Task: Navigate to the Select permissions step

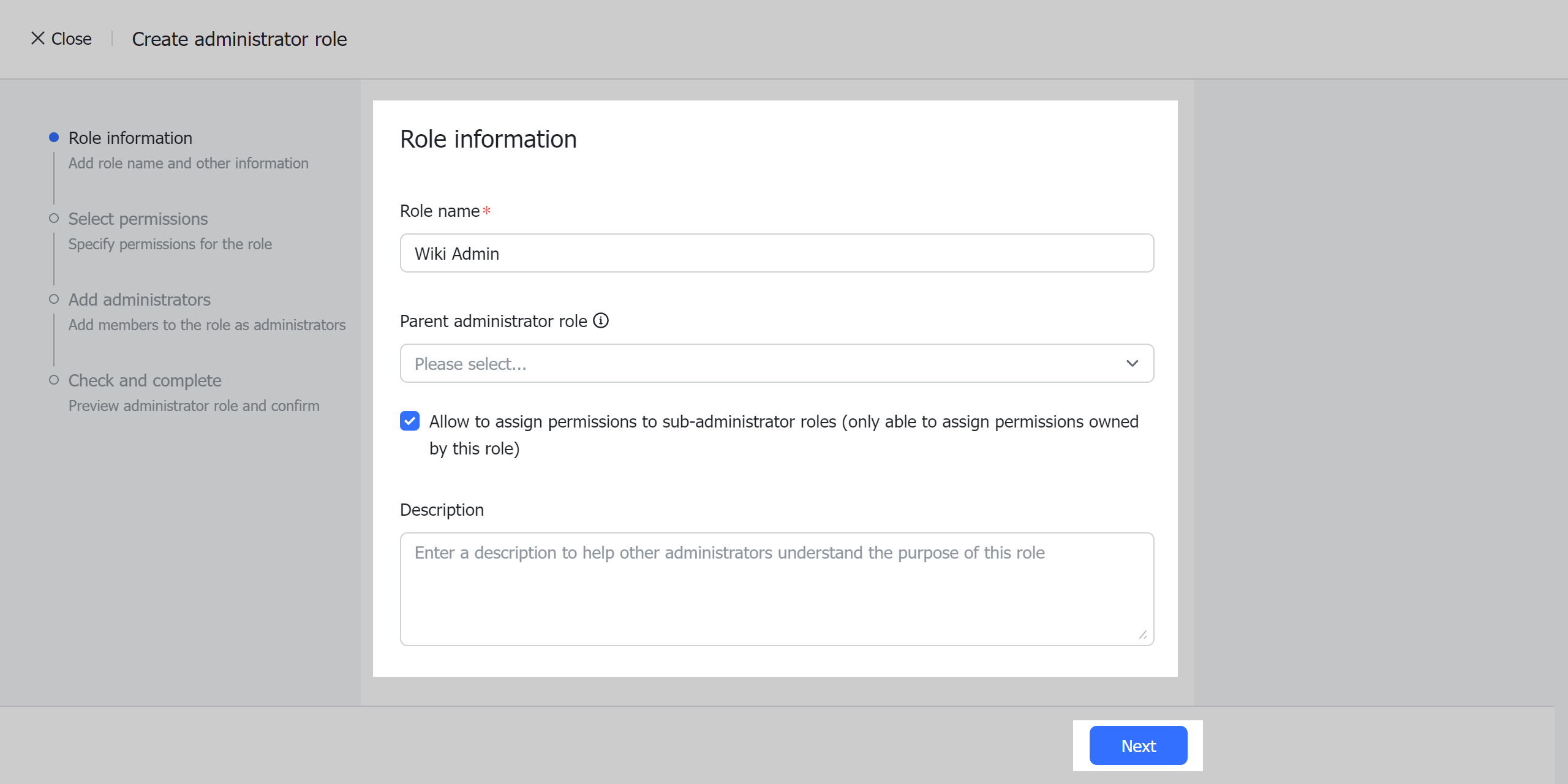Action: pos(137,218)
